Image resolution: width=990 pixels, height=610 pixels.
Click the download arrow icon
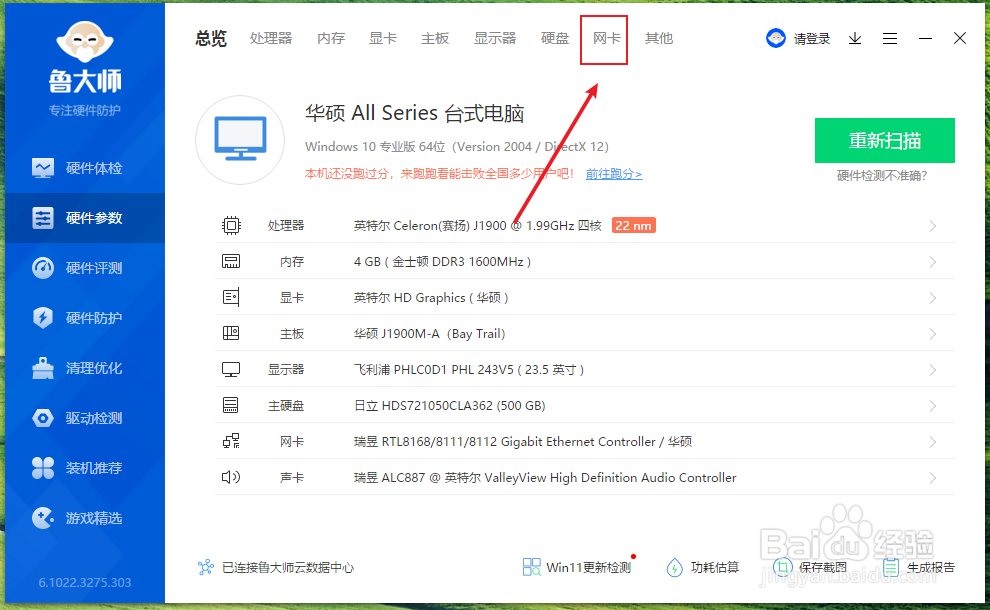coord(855,39)
